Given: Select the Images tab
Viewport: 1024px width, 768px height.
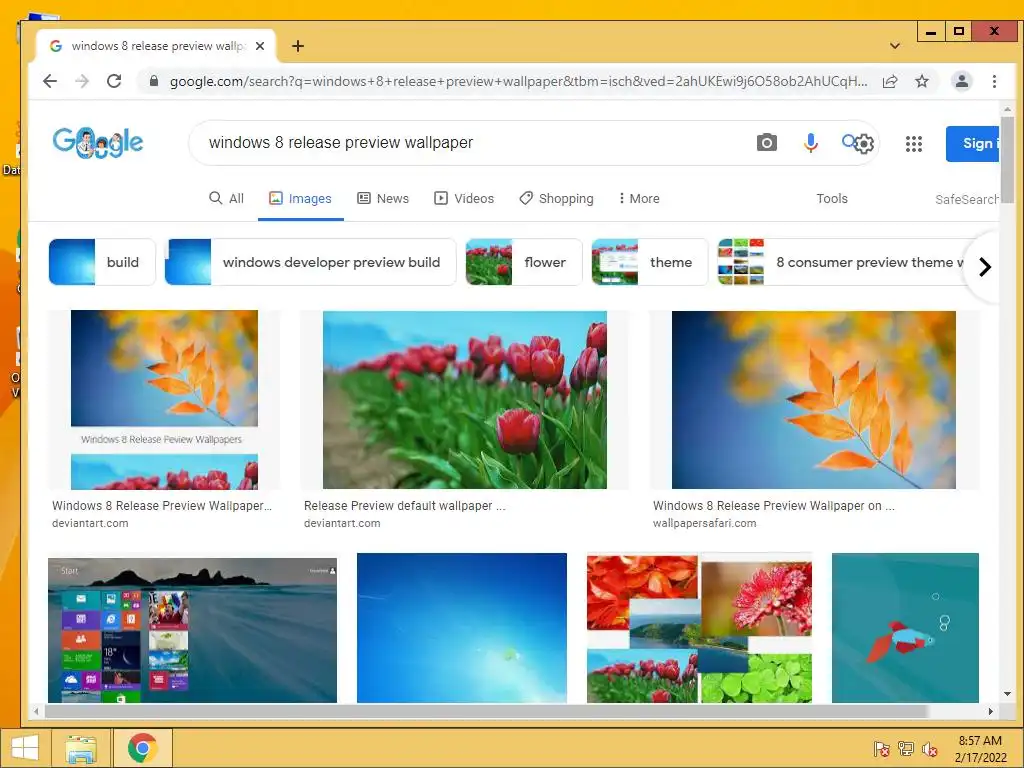Looking at the screenshot, I should tap(300, 199).
